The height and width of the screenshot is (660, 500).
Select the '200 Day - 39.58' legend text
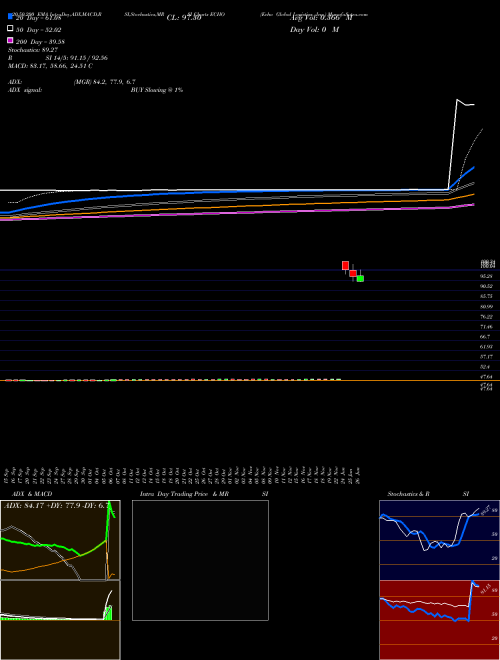pos(40,42)
